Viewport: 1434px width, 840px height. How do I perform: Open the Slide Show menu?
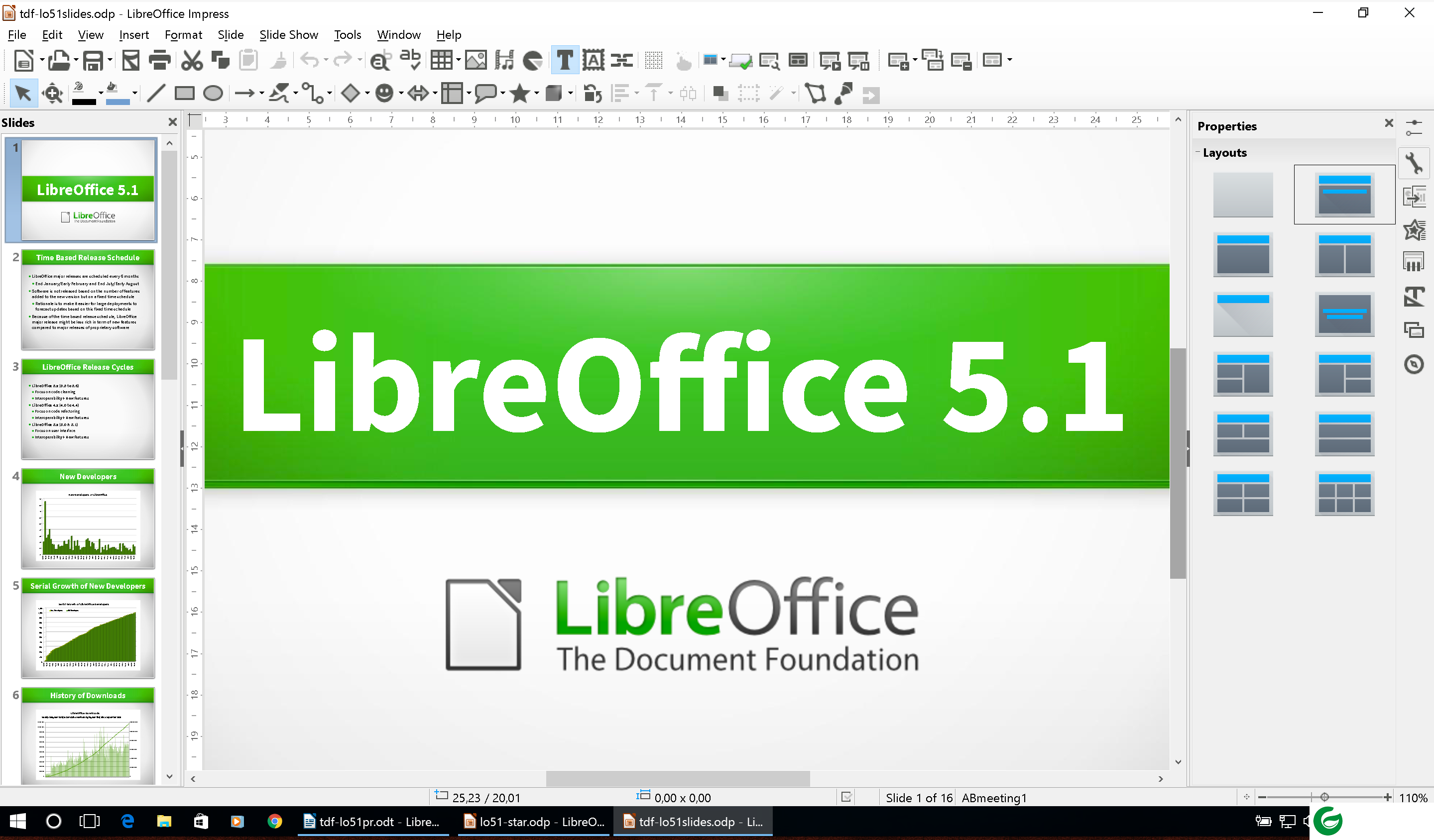click(x=288, y=35)
